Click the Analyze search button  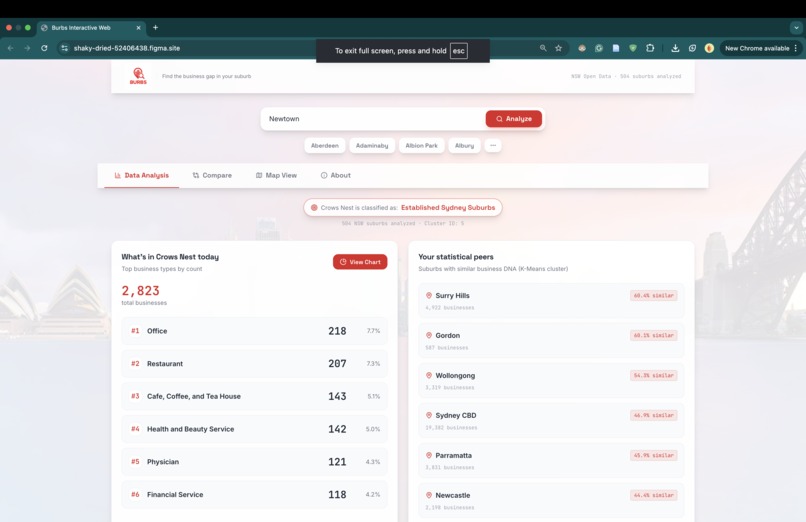pos(514,119)
